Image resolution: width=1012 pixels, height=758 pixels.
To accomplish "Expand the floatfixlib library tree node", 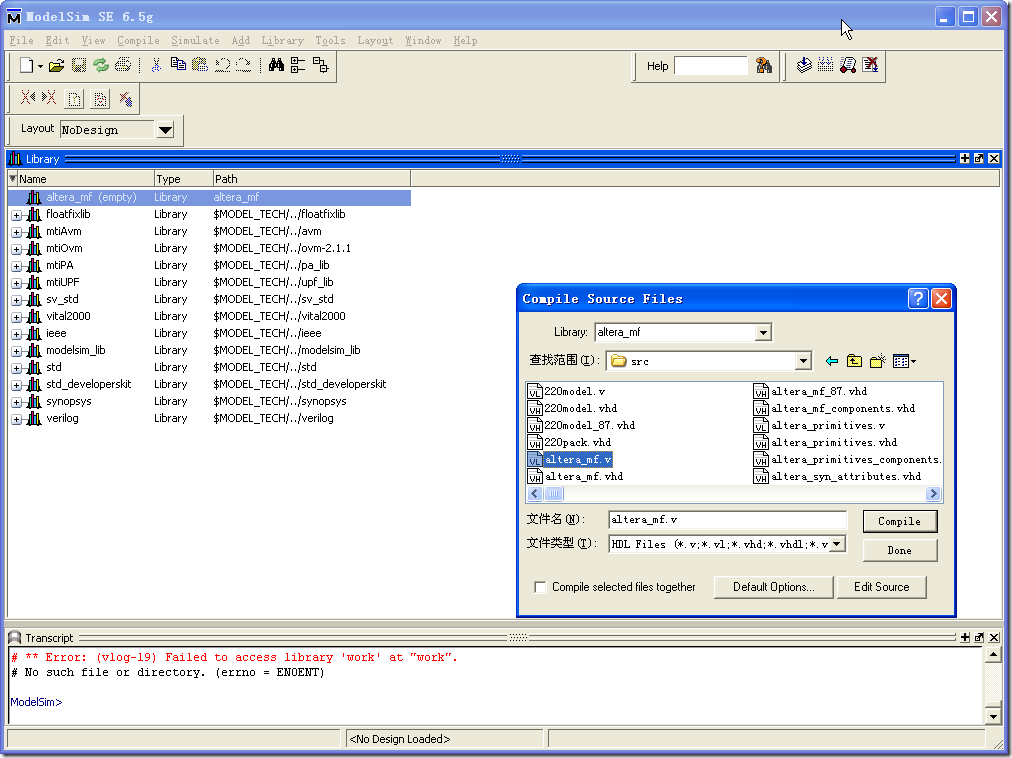I will click(16, 215).
